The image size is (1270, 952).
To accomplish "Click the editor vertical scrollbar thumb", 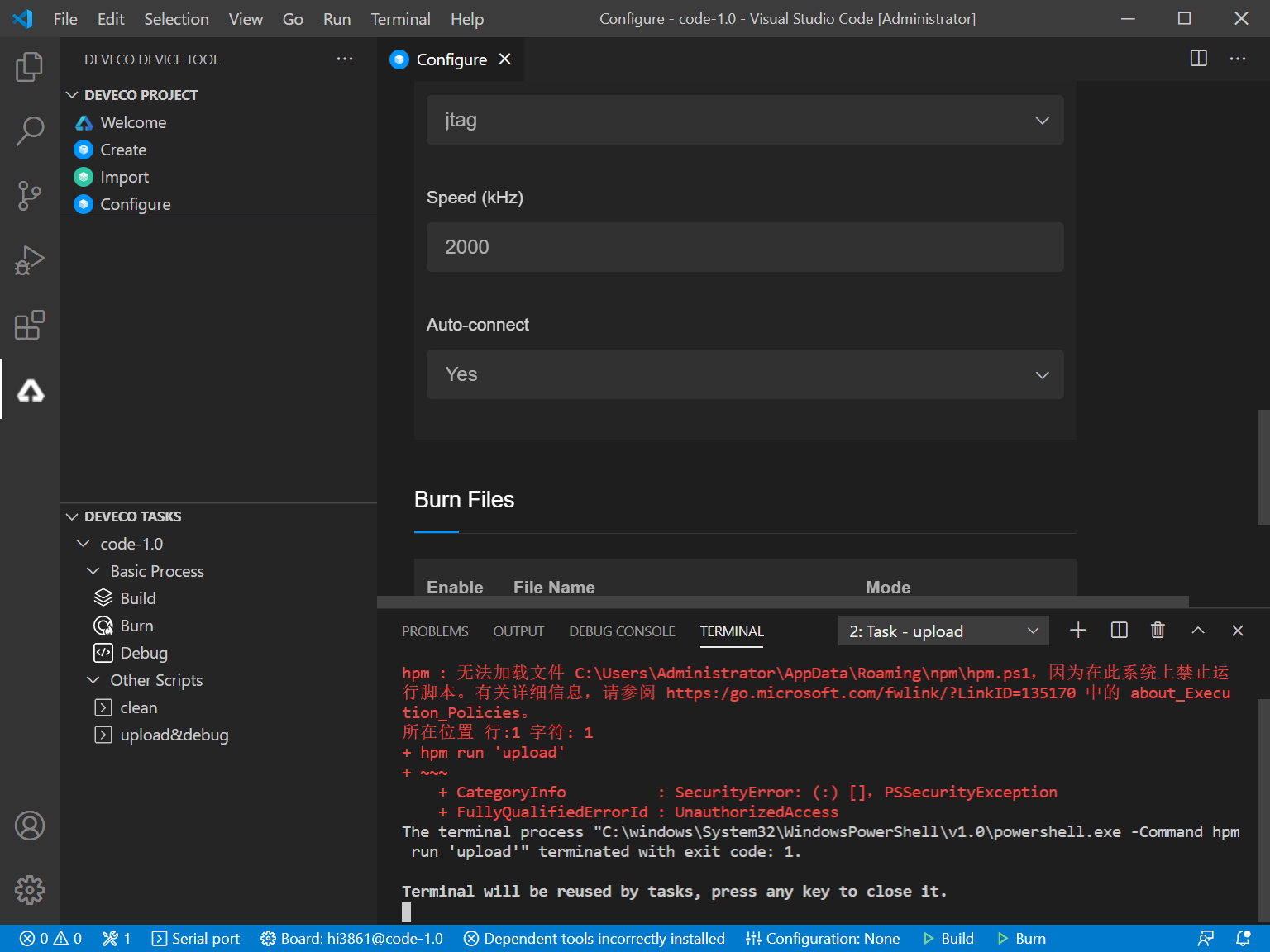I will 1263,467.
